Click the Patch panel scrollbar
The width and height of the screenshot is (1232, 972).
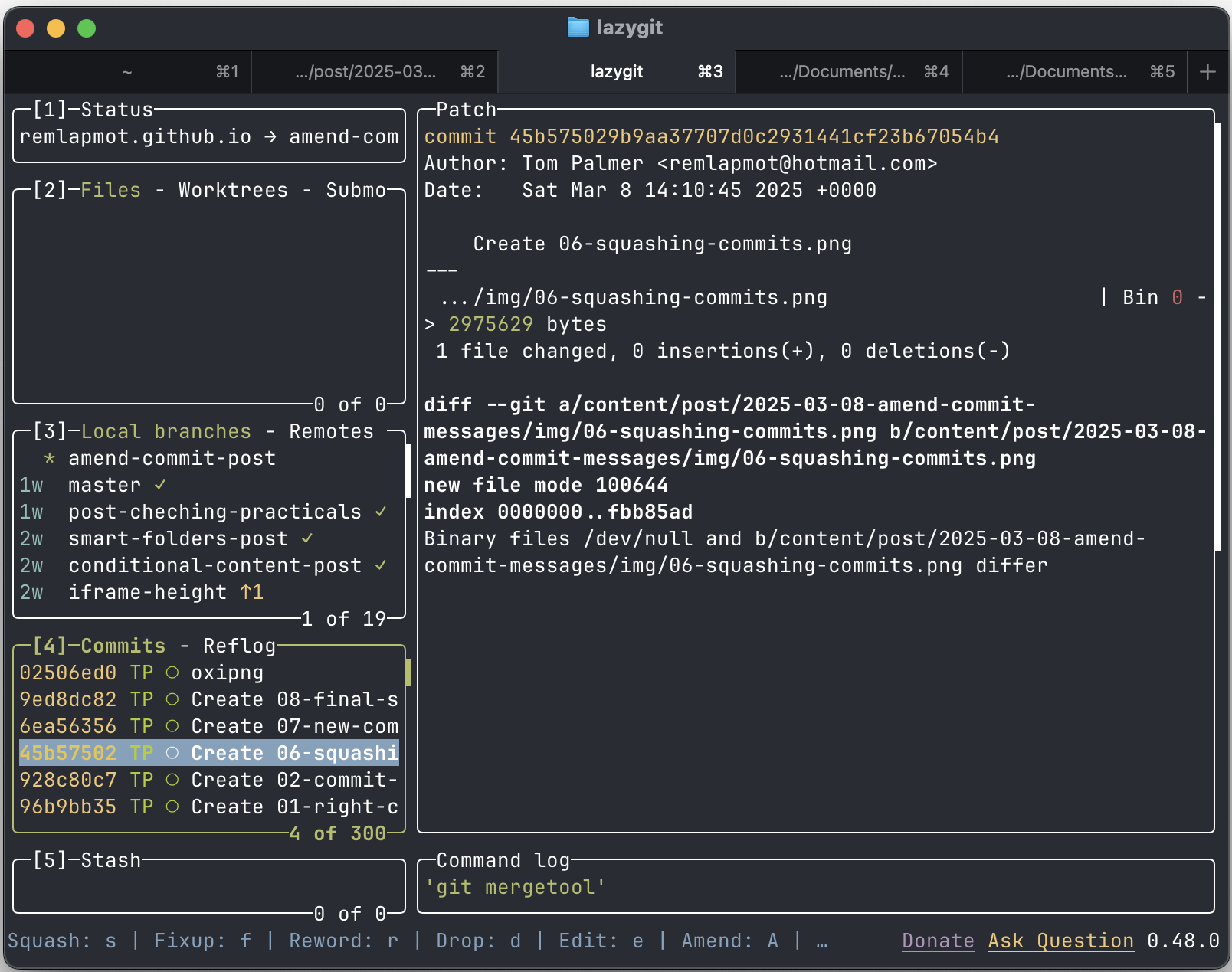coord(1217,336)
